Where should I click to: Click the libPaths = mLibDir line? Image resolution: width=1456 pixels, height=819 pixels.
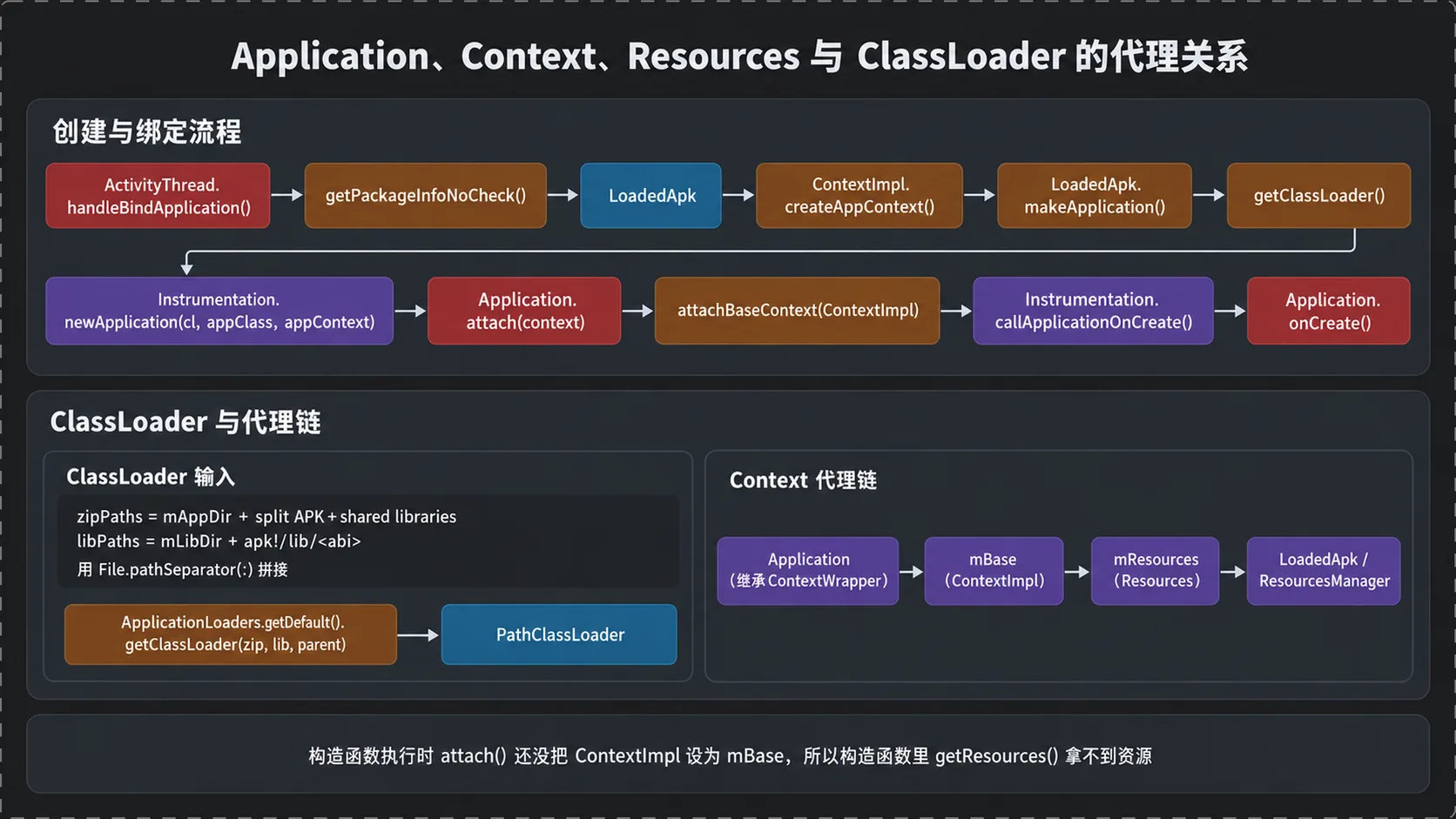[219, 541]
